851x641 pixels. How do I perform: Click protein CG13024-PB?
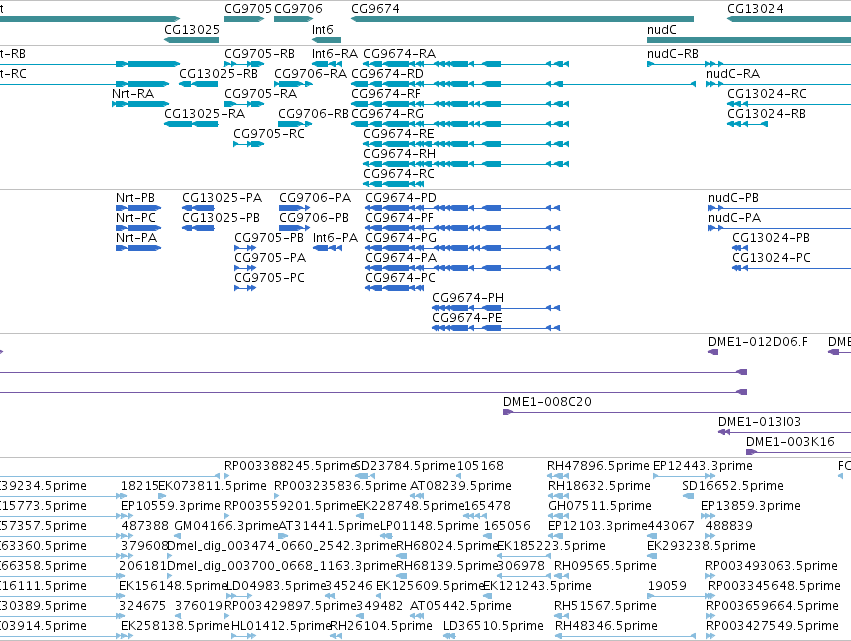771,238
